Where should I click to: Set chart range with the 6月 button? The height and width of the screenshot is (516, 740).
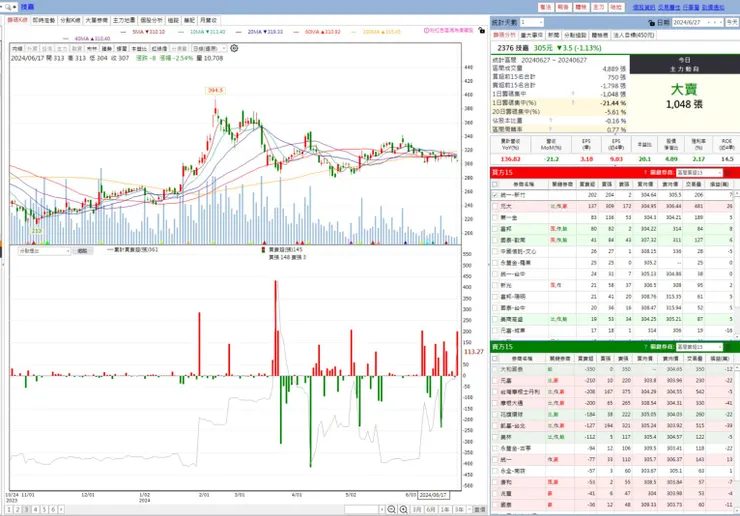coord(430,509)
